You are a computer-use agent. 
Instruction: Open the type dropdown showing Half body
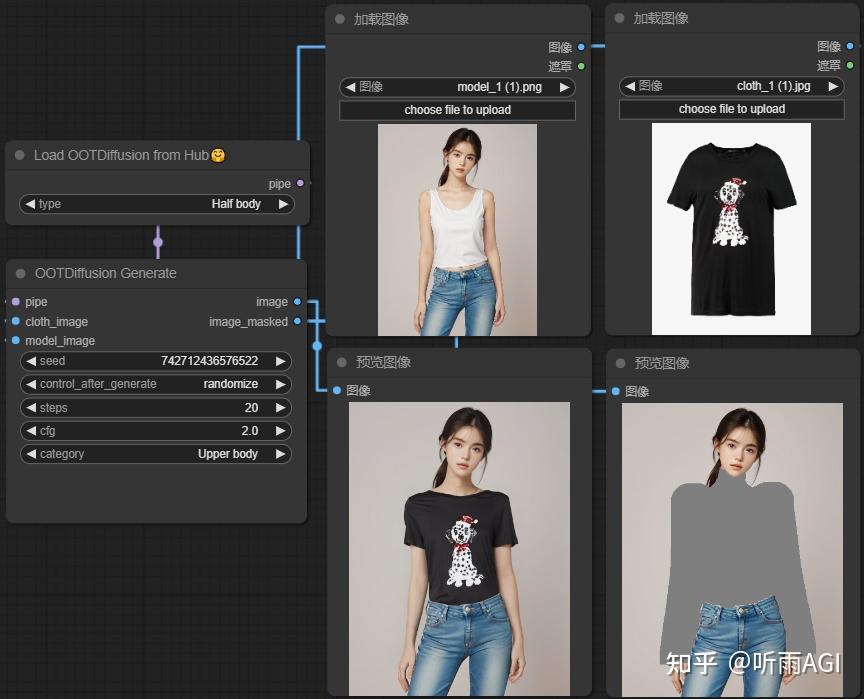155,204
